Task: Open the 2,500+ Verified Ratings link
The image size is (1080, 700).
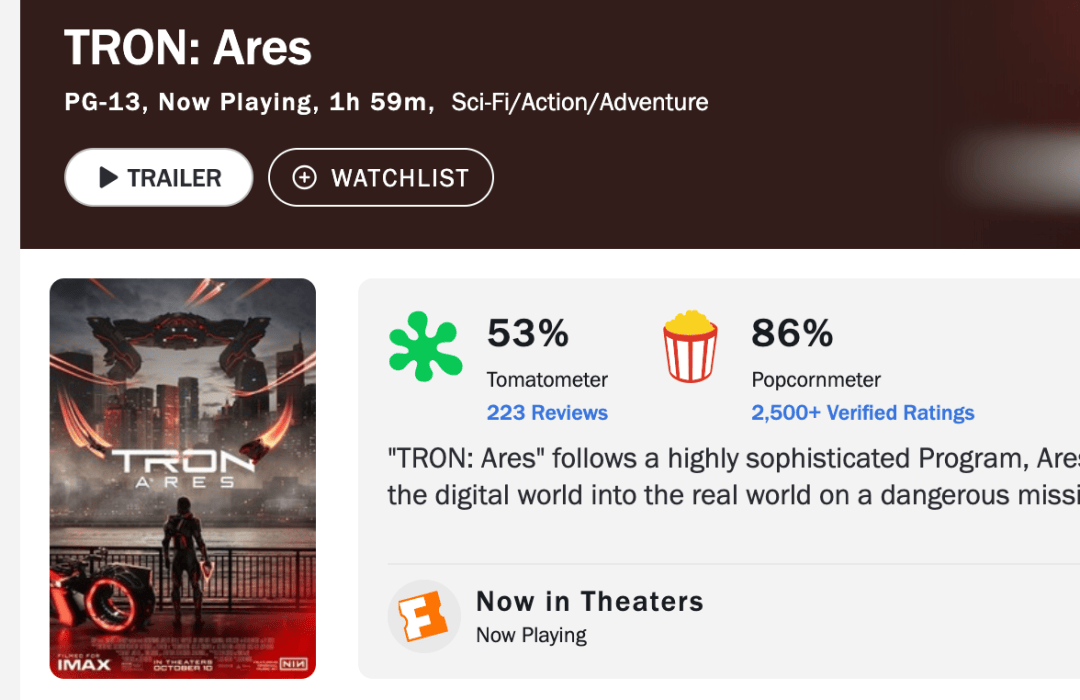Action: [x=862, y=413]
